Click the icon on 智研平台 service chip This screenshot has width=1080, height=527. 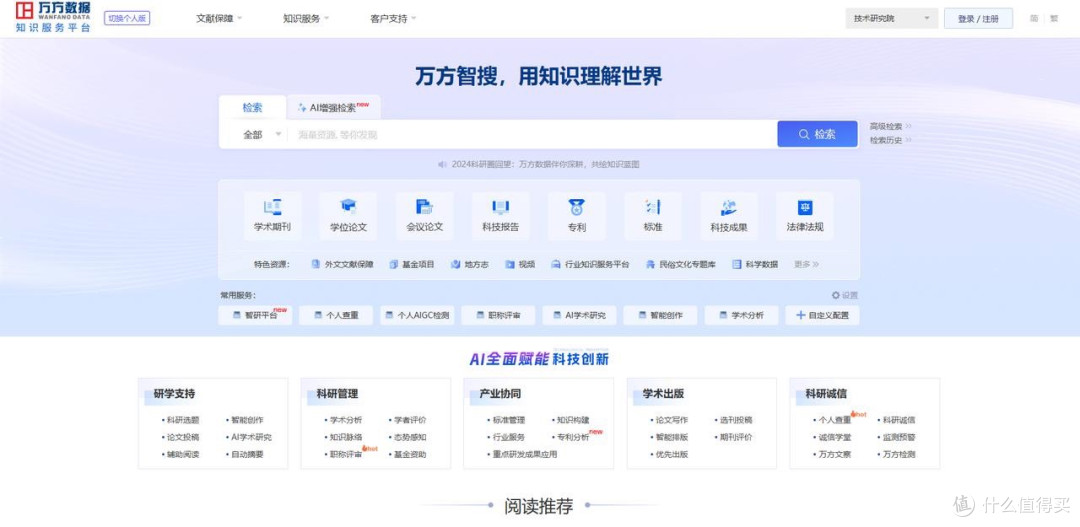239,316
